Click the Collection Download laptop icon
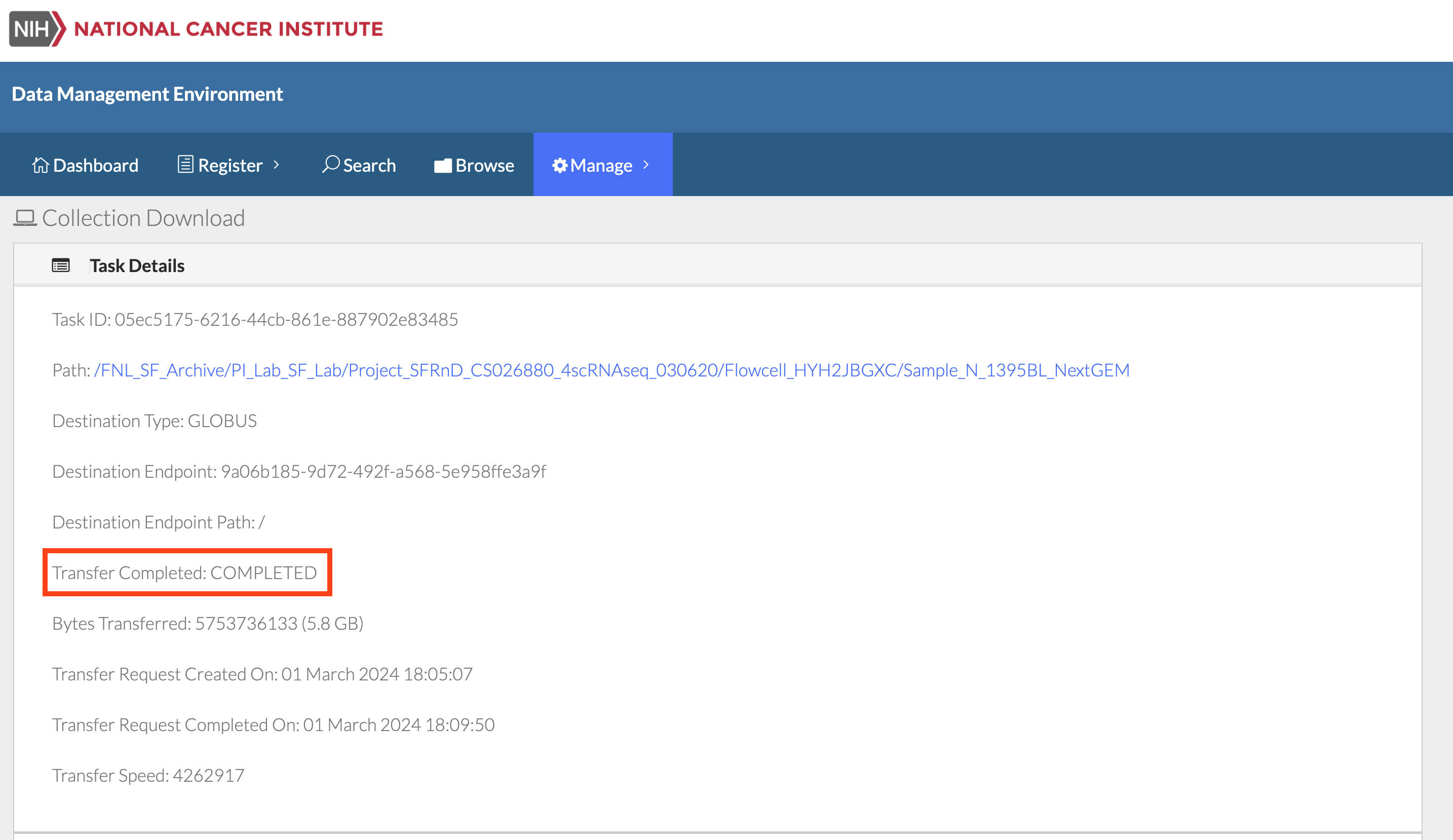 tap(25, 218)
